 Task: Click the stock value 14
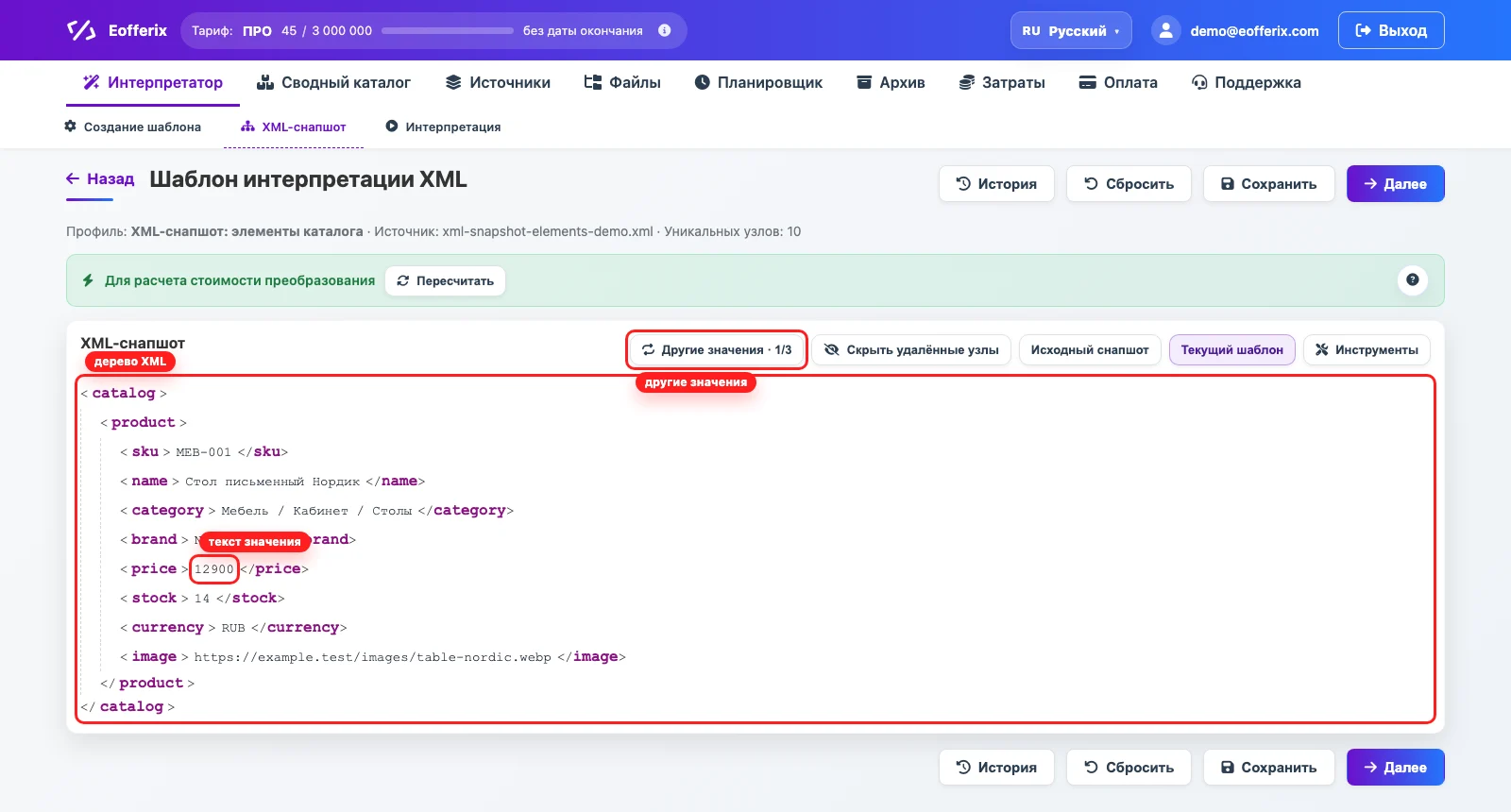pyautogui.click(x=202, y=599)
